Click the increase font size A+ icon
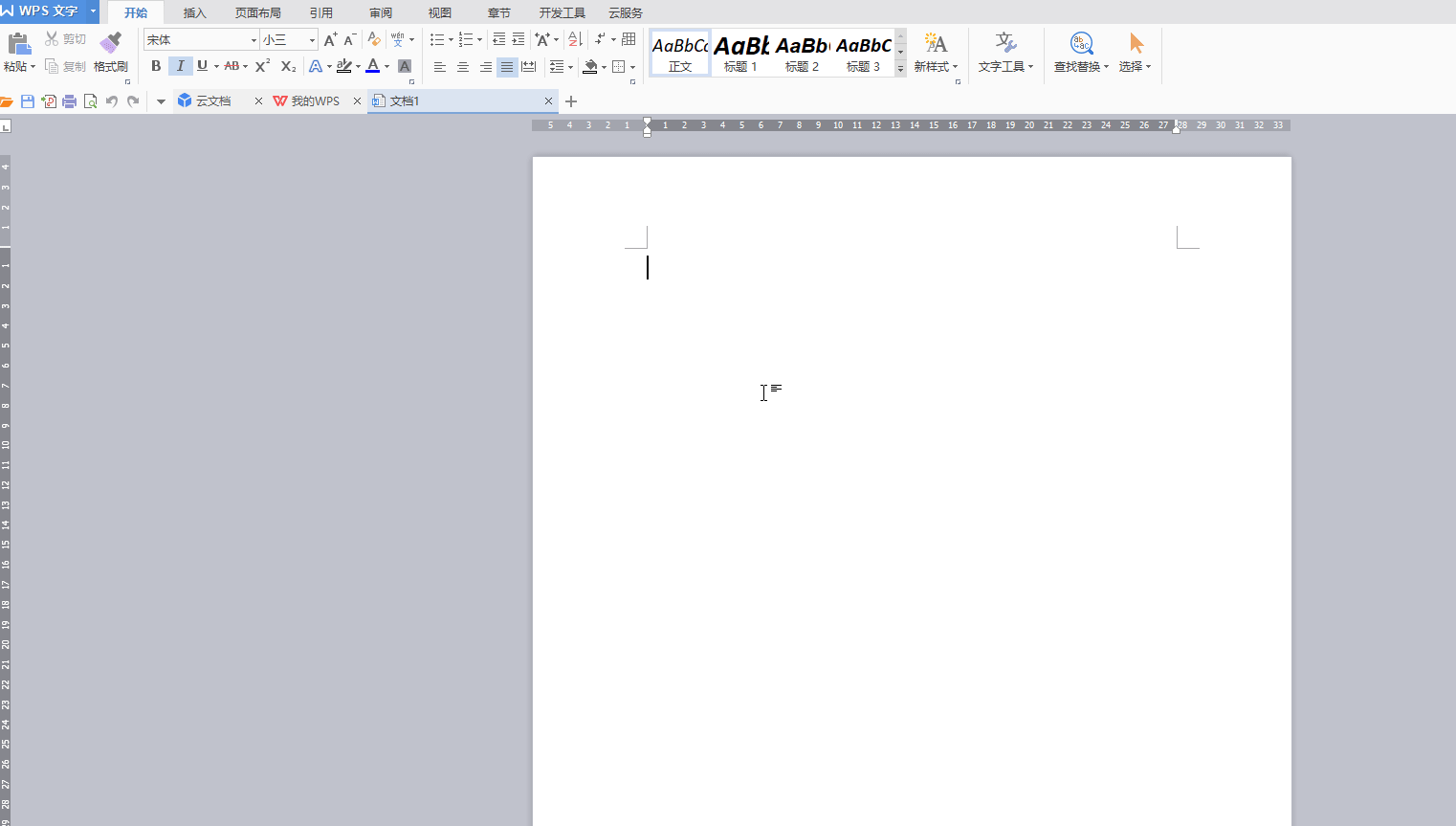Screen dimensions: 1456x826 coord(330,40)
